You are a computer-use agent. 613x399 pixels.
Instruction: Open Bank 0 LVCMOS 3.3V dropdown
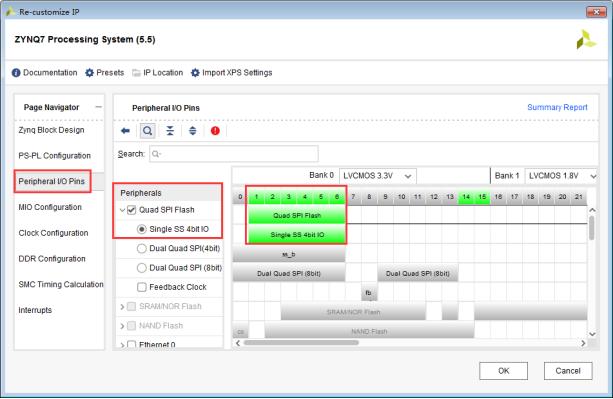coord(378,176)
